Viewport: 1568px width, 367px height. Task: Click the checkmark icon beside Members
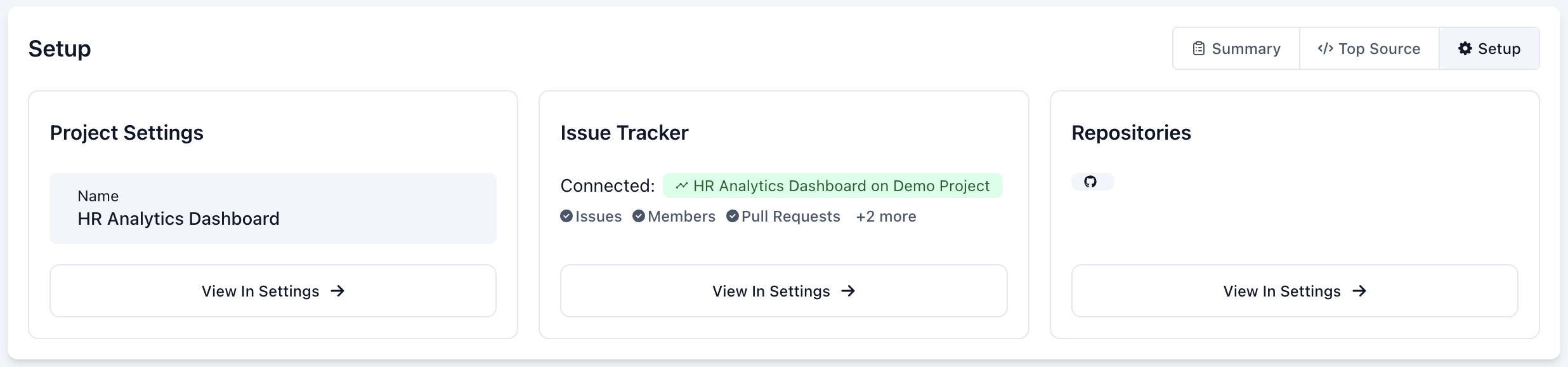[x=638, y=216]
